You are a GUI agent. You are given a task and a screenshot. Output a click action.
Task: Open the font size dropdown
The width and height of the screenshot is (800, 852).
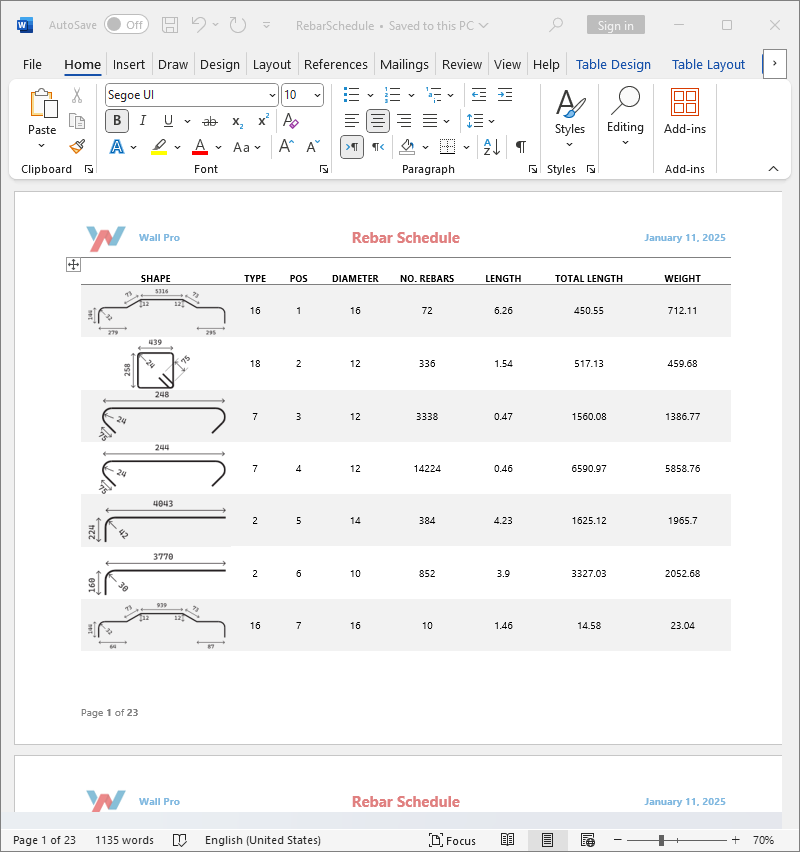[317, 95]
